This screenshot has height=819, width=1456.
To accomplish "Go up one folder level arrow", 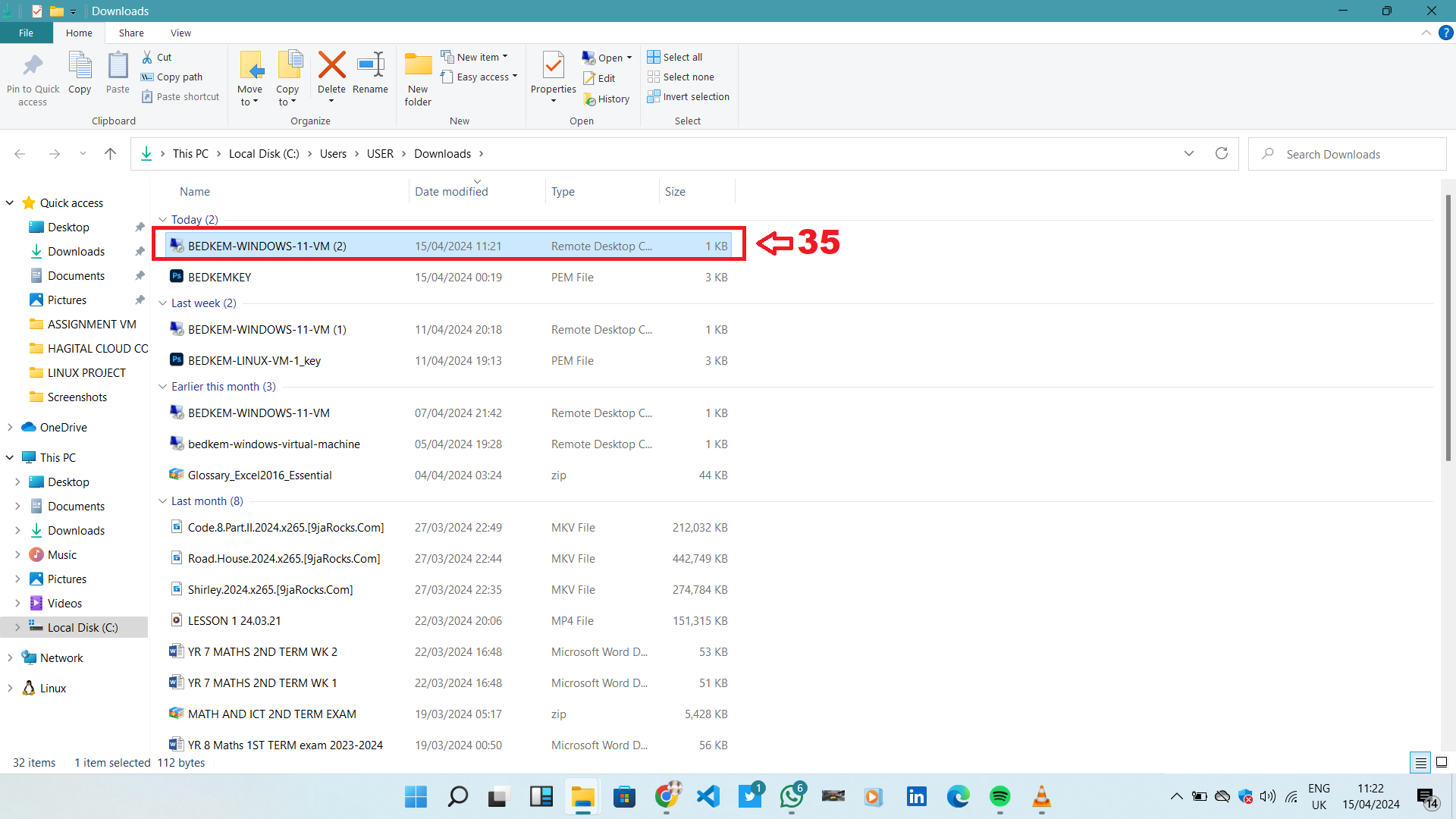I will pyautogui.click(x=110, y=154).
